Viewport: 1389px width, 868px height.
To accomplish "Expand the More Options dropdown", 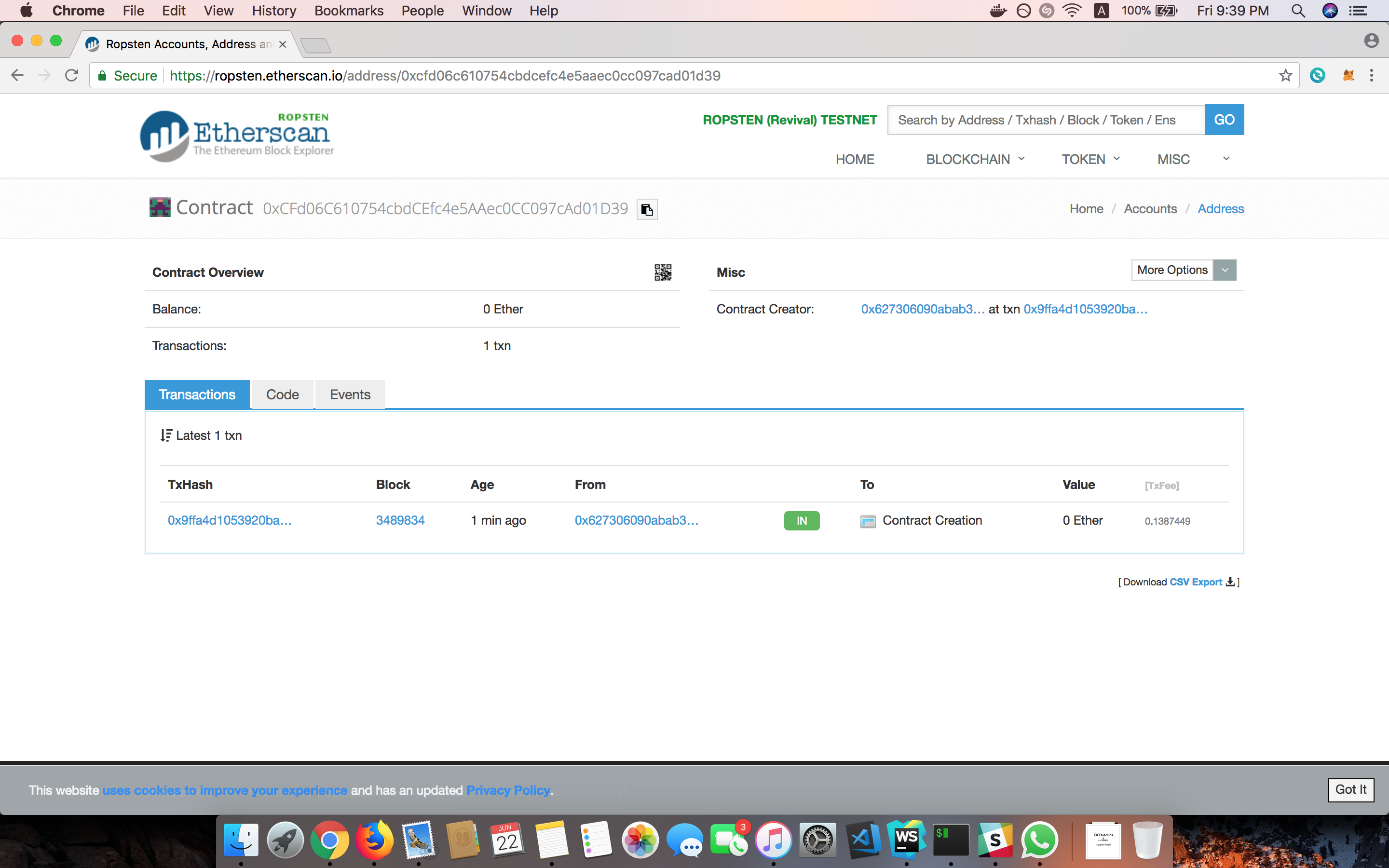I will [1224, 271].
